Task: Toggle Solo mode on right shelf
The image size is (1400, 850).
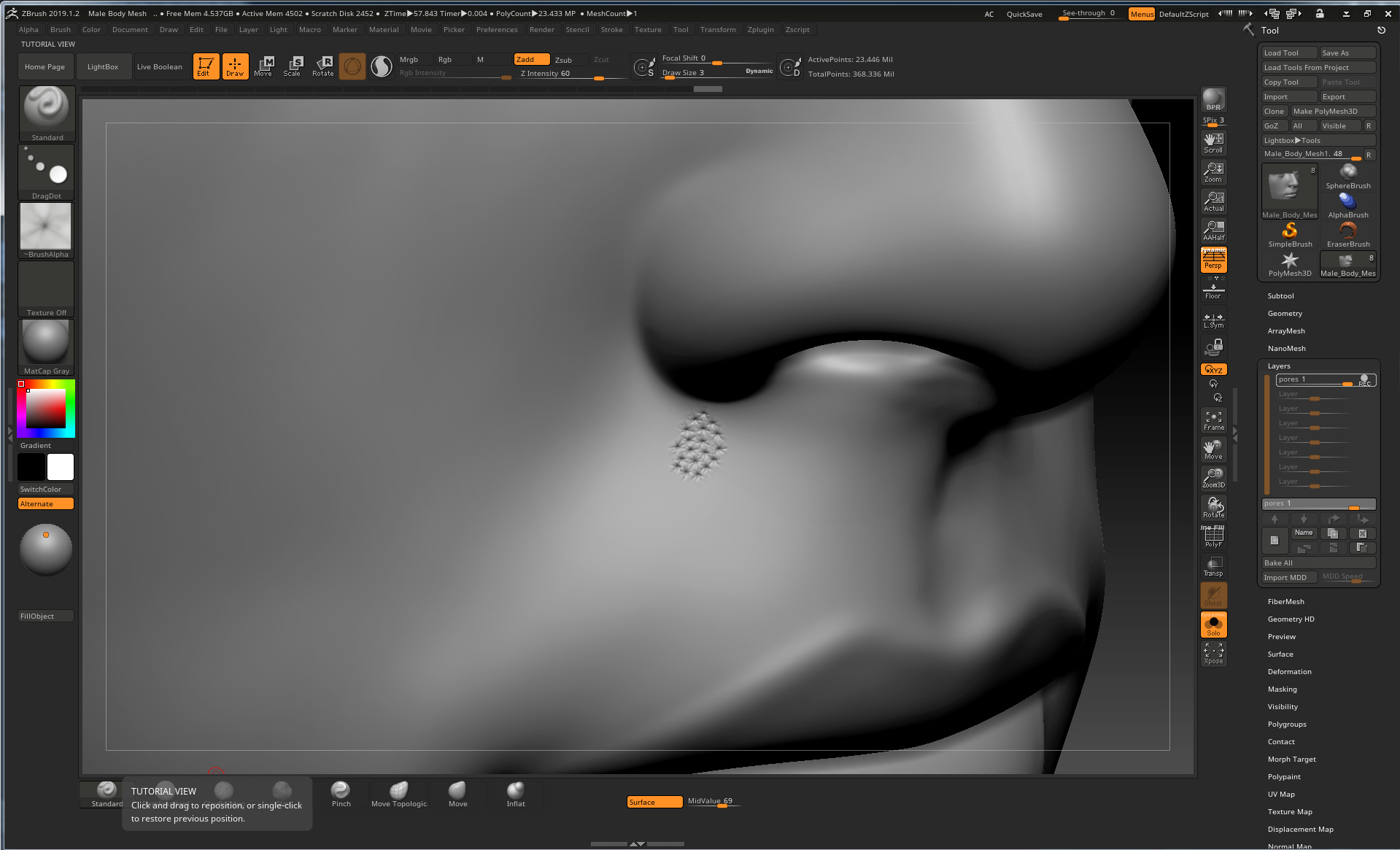Action: 1213,625
